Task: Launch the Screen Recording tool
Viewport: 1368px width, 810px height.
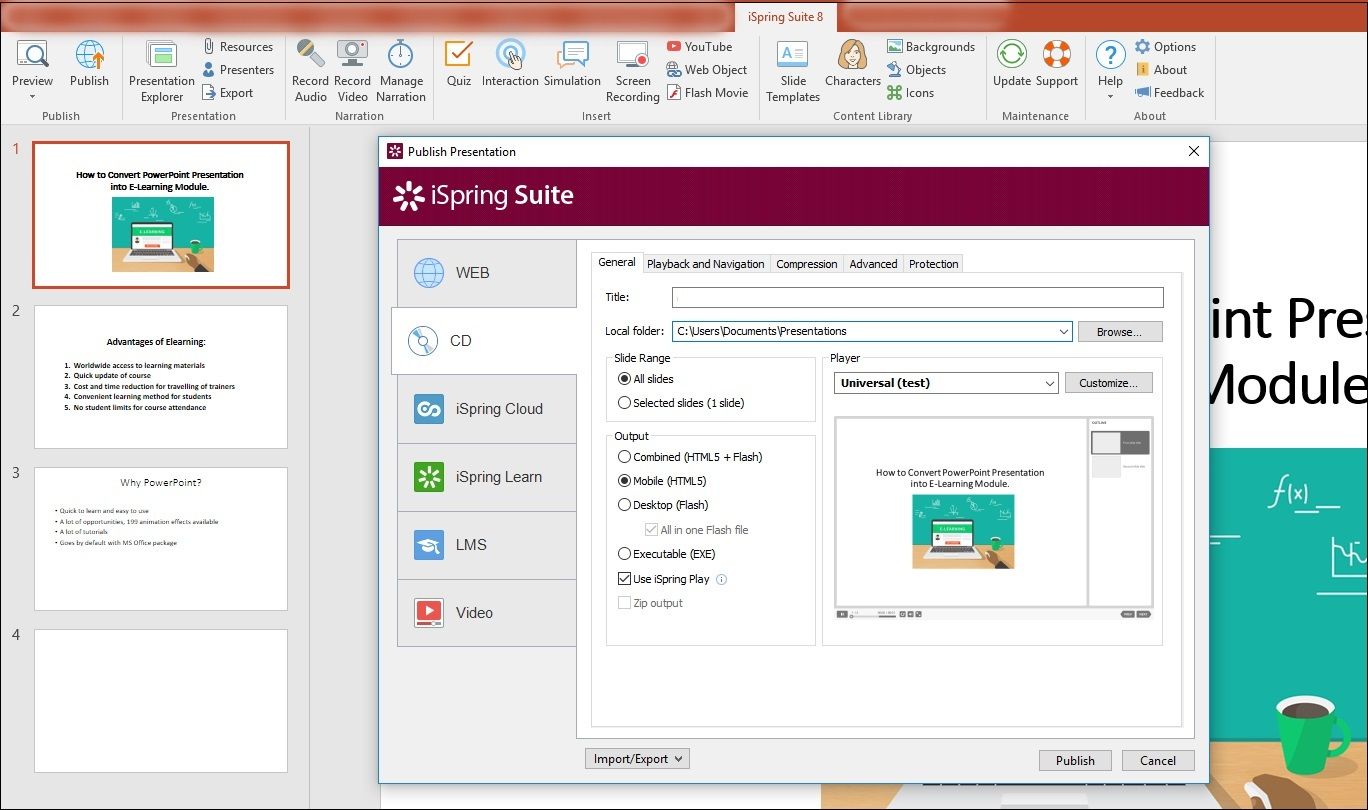Action: click(x=632, y=69)
